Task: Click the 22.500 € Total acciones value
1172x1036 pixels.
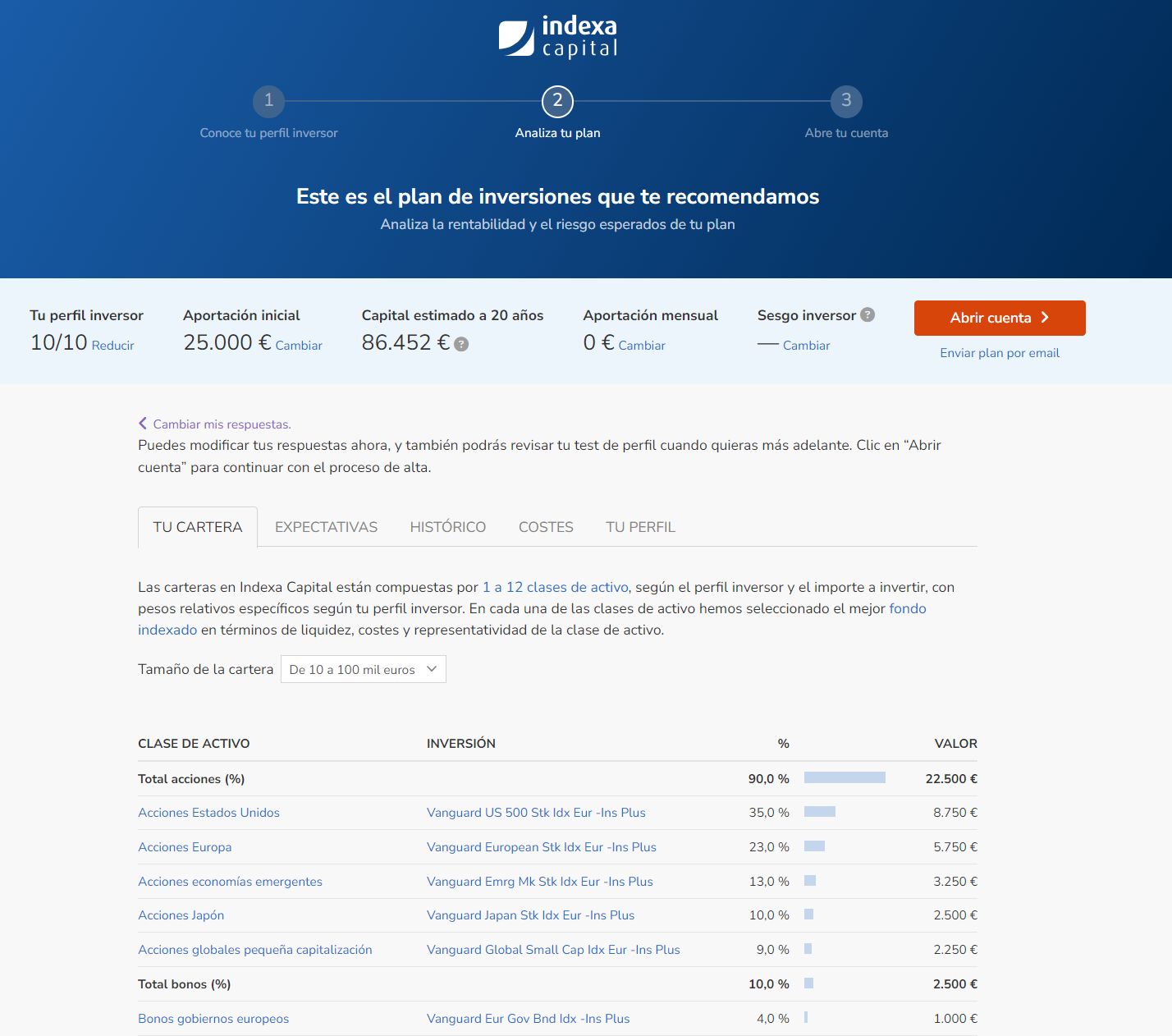Action: click(x=951, y=779)
